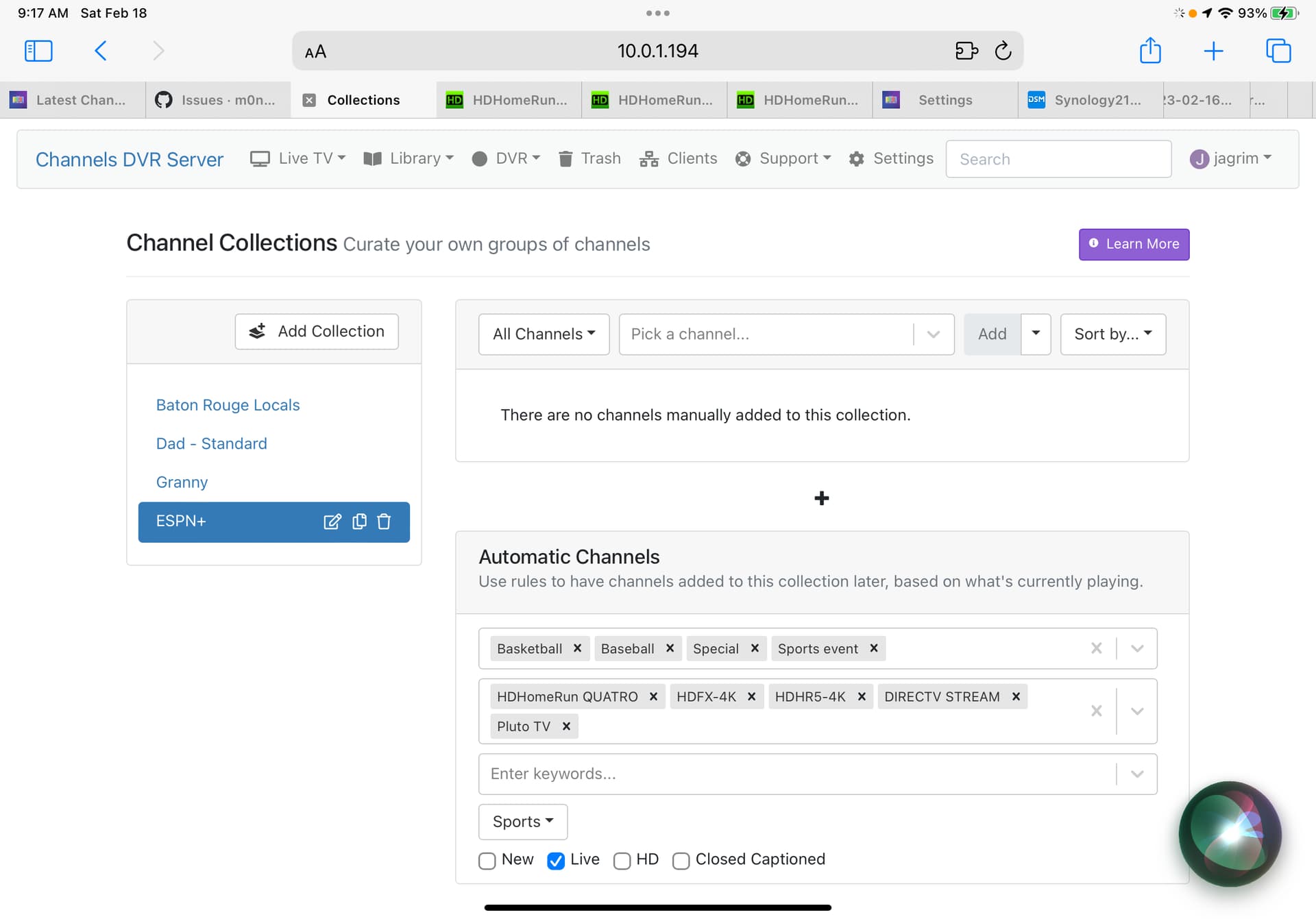Open Safari share sheet icon

(x=1150, y=51)
